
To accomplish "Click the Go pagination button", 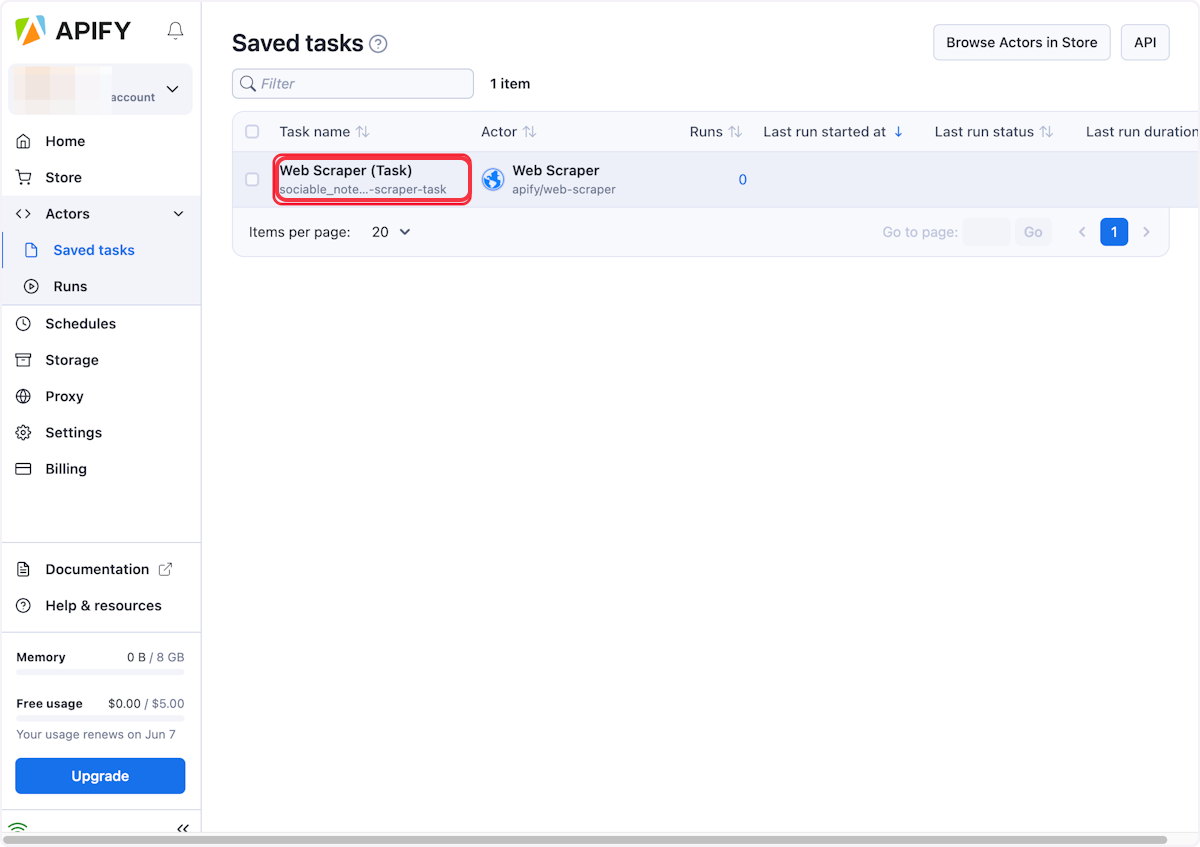I will [1033, 232].
